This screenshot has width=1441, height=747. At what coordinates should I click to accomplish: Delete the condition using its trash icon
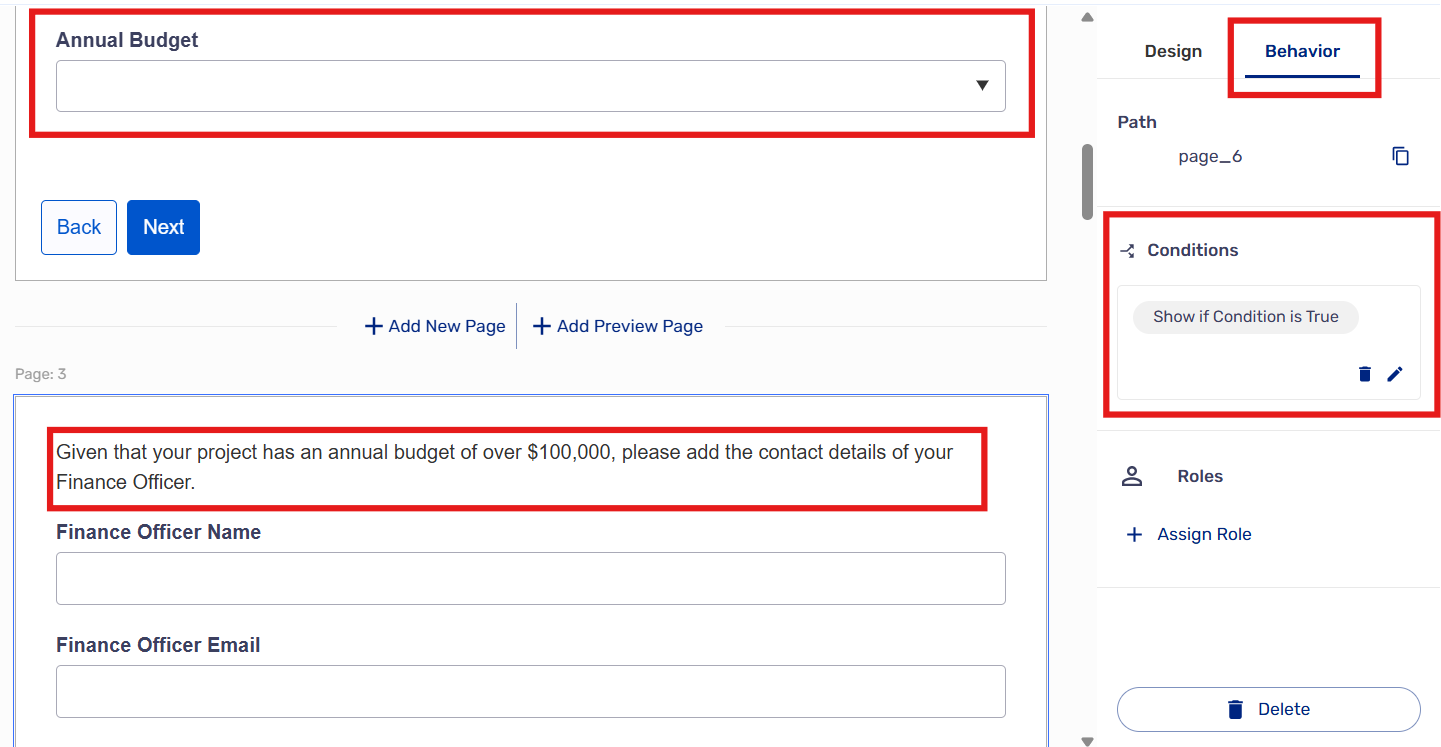click(1364, 374)
